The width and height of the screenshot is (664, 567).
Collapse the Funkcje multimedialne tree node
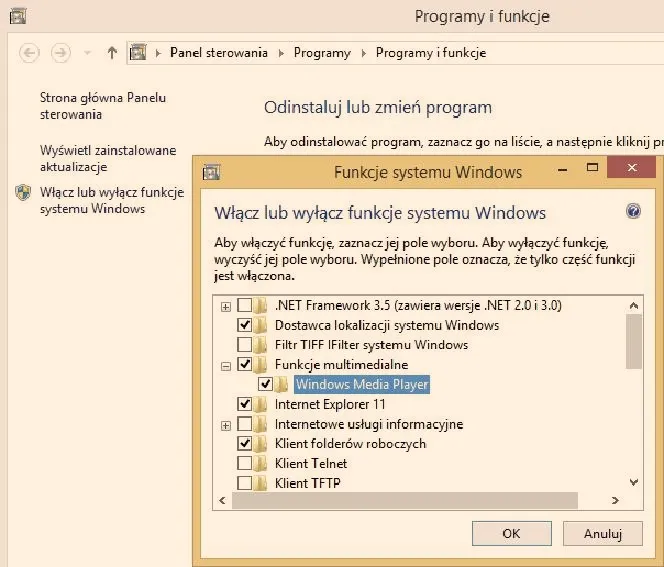click(226, 366)
